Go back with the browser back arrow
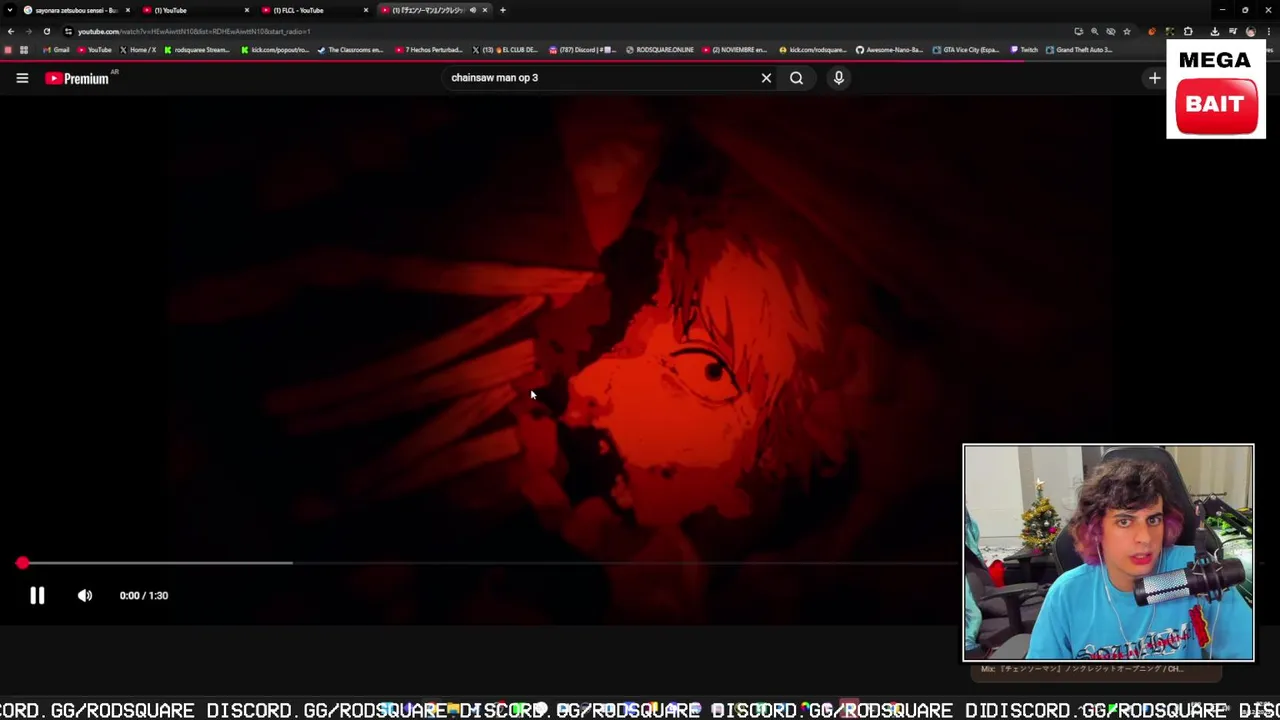The width and height of the screenshot is (1280, 720). [11, 31]
